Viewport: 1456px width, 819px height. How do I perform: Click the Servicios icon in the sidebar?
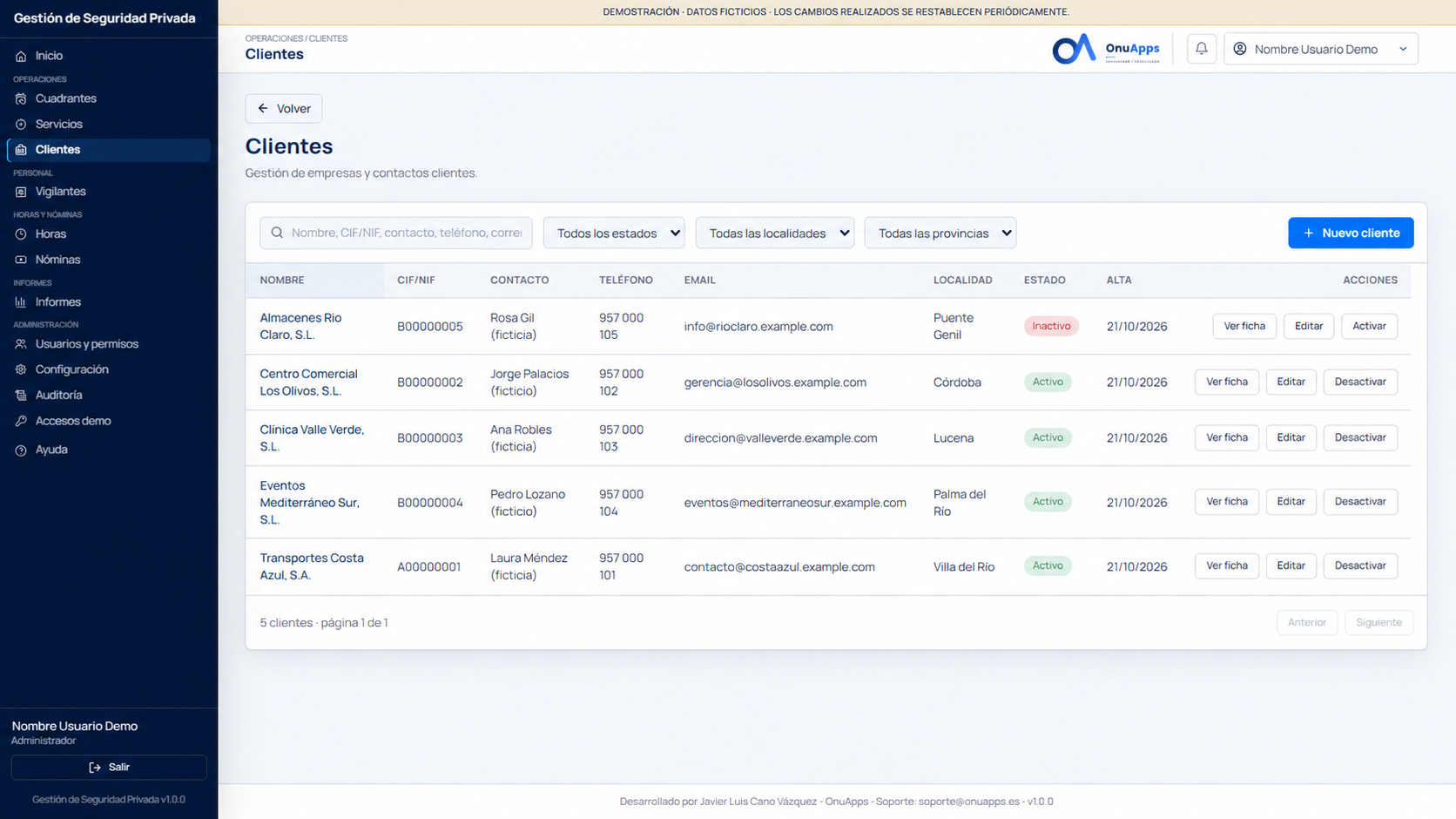[21, 125]
